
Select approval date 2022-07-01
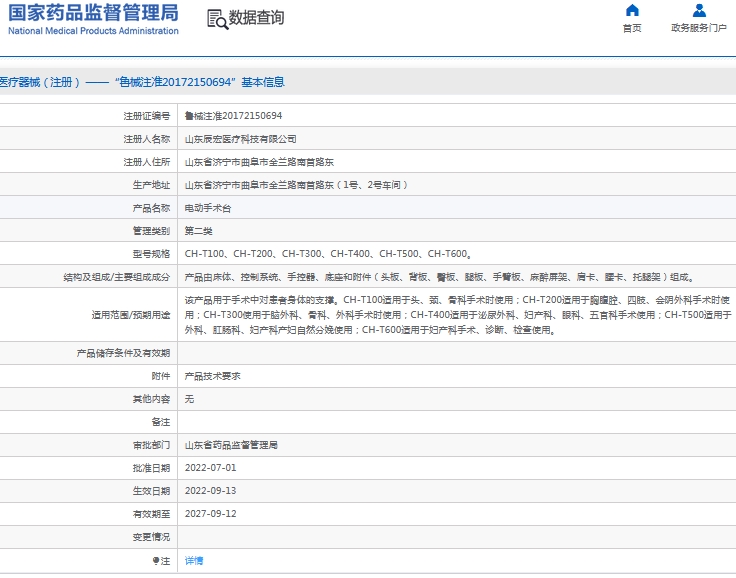210,468
